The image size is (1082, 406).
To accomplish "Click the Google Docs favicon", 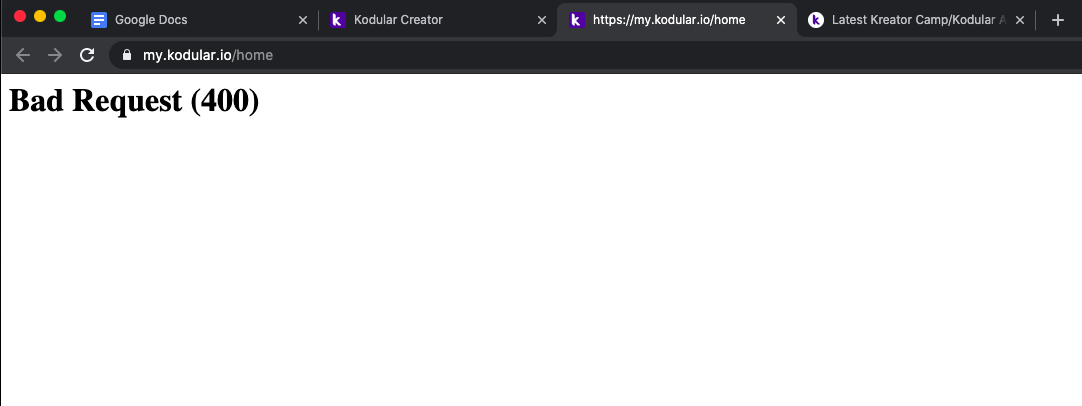I will [99, 20].
